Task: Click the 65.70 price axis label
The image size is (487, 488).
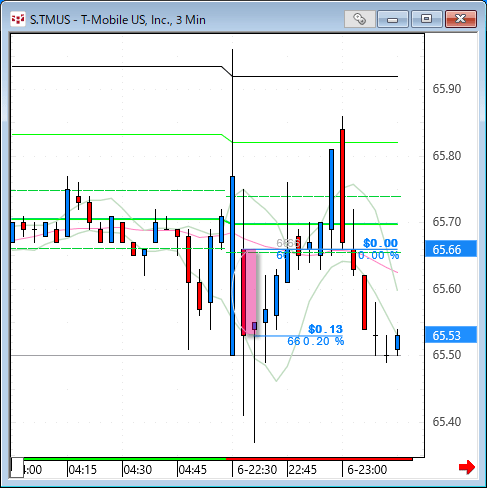Action: (447, 222)
